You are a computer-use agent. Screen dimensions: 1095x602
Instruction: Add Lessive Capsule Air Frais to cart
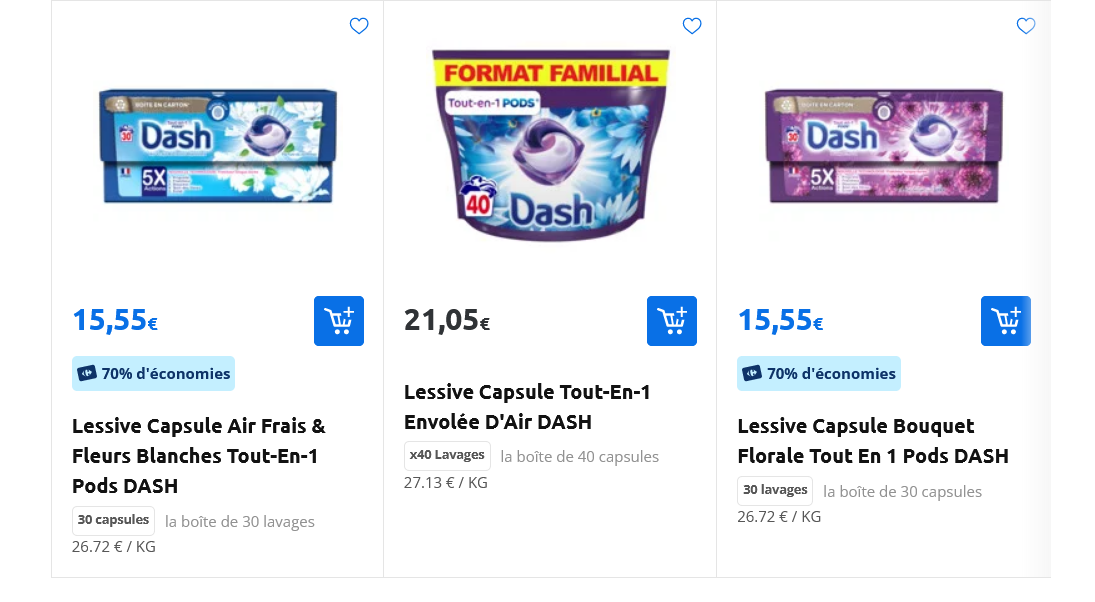point(339,321)
